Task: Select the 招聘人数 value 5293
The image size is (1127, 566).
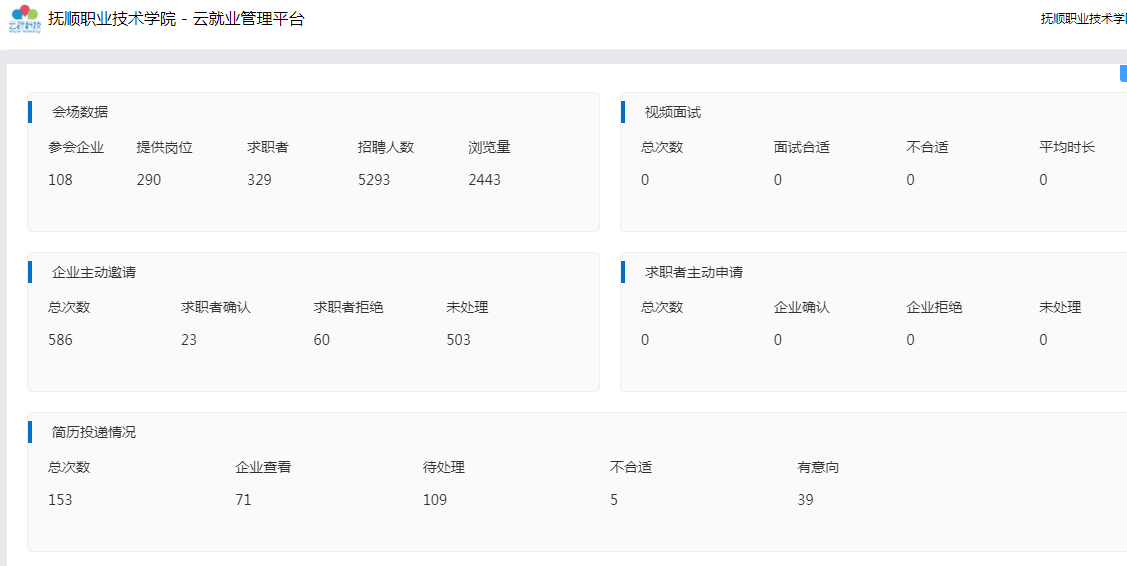Action: pos(374,180)
